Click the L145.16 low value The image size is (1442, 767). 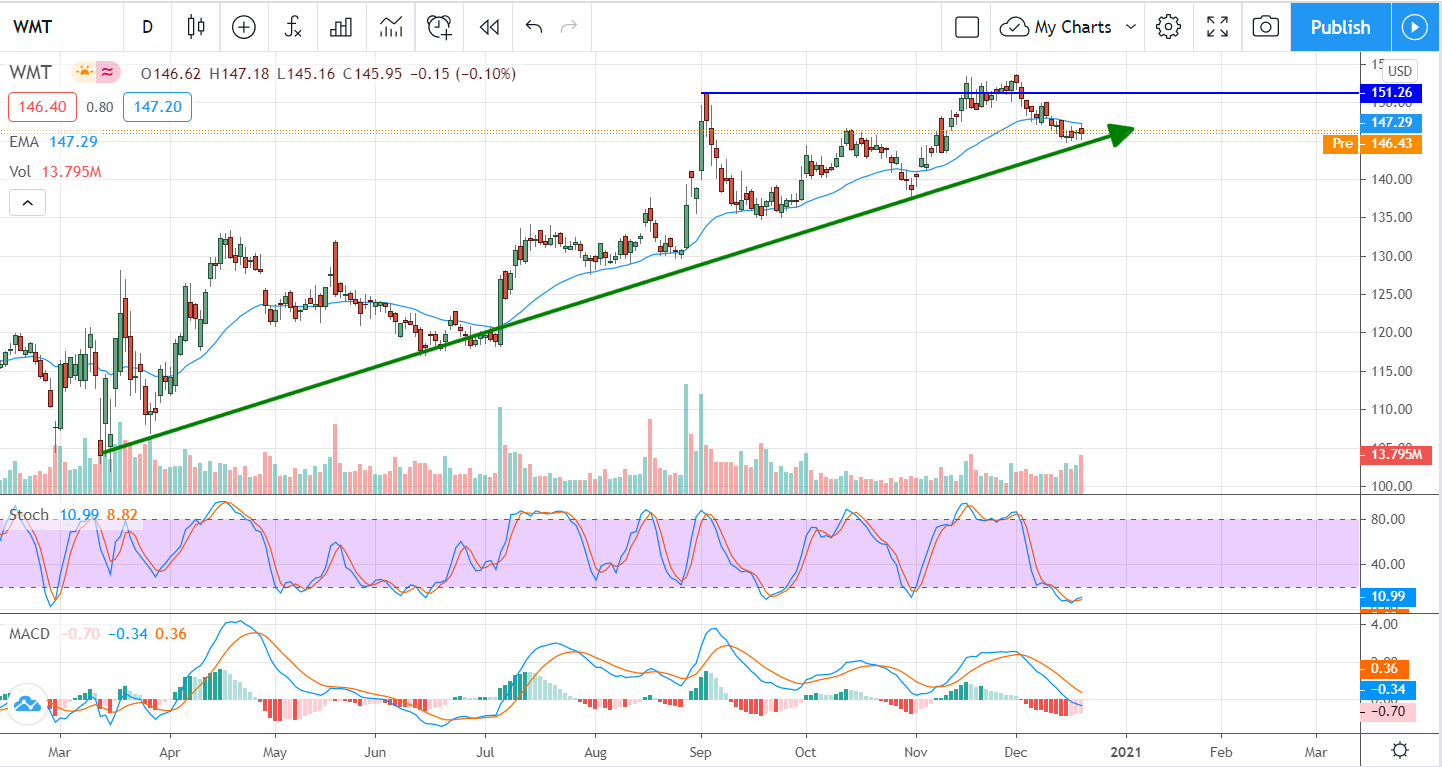point(307,73)
